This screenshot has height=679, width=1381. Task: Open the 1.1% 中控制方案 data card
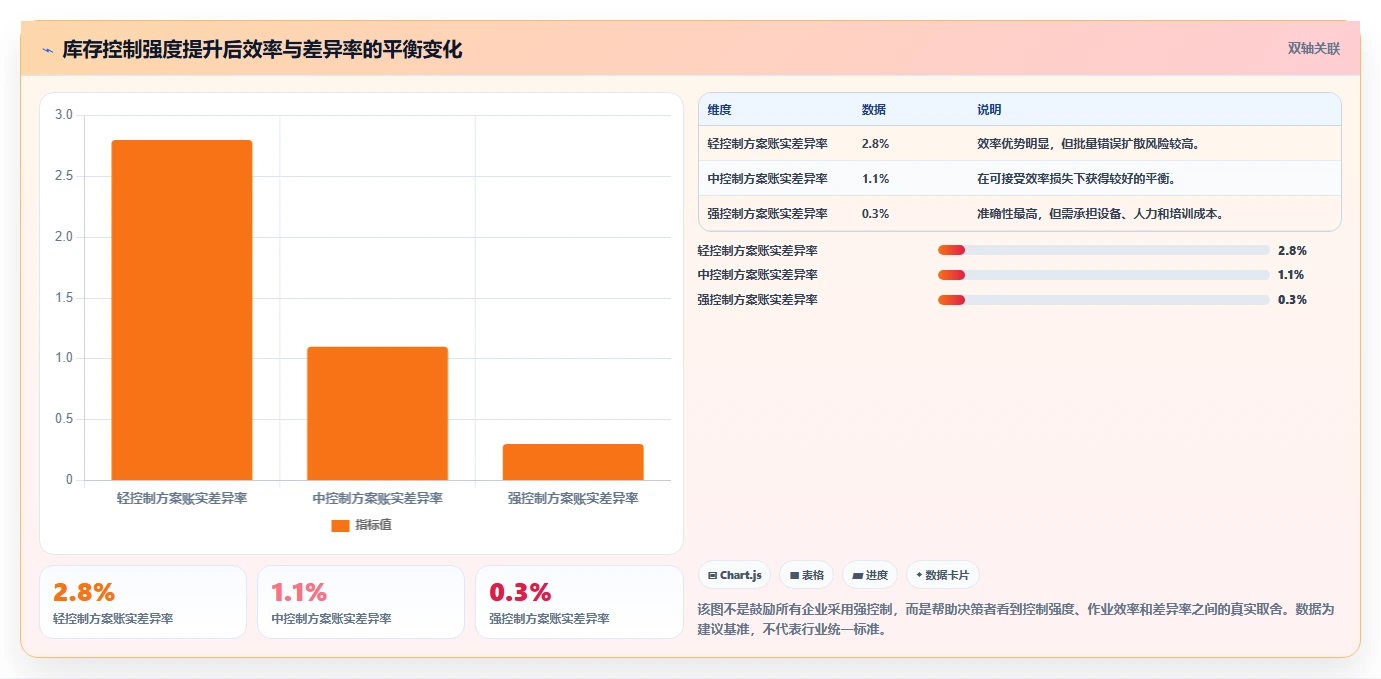point(361,602)
